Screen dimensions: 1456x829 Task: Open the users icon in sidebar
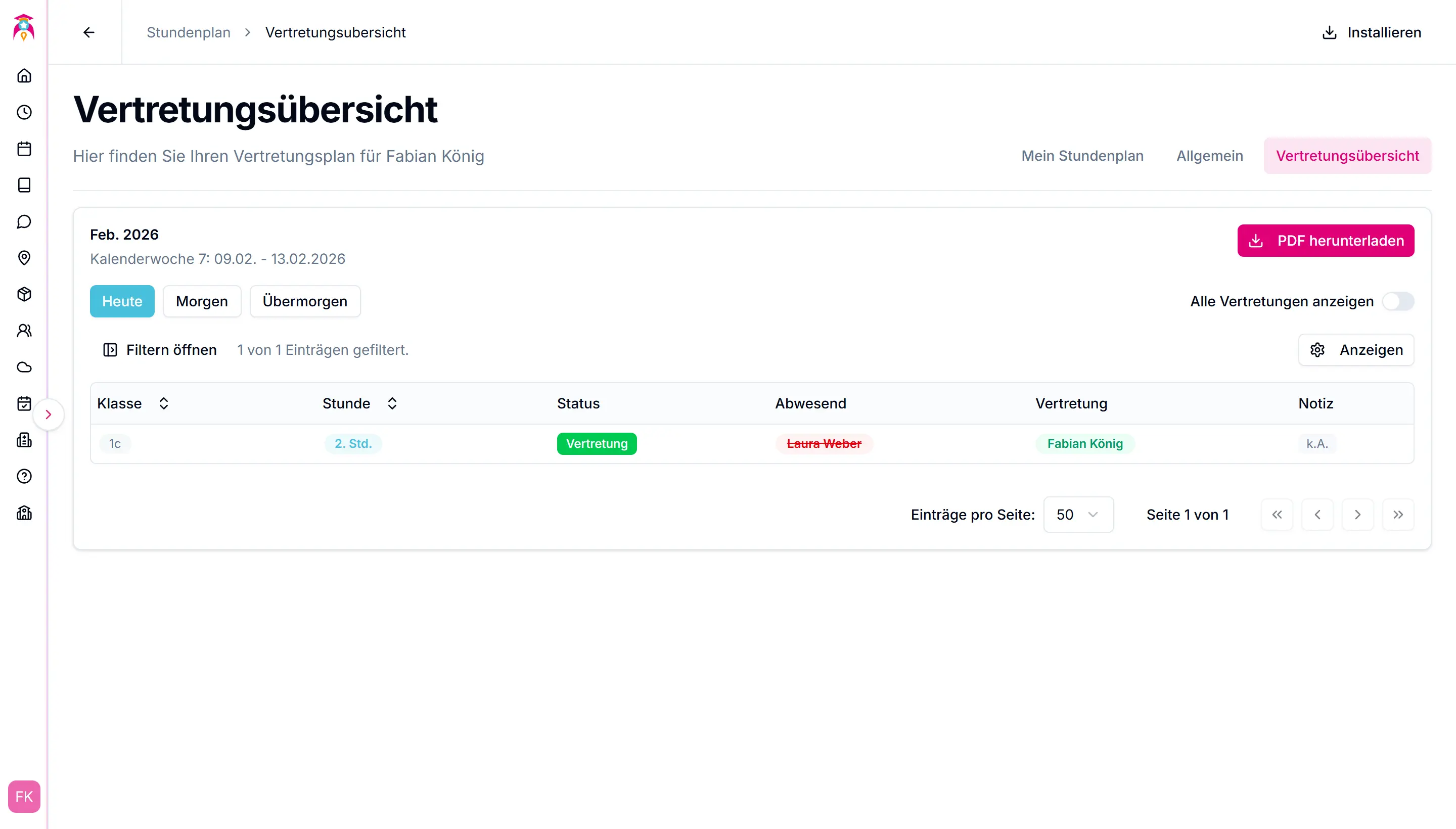24,331
